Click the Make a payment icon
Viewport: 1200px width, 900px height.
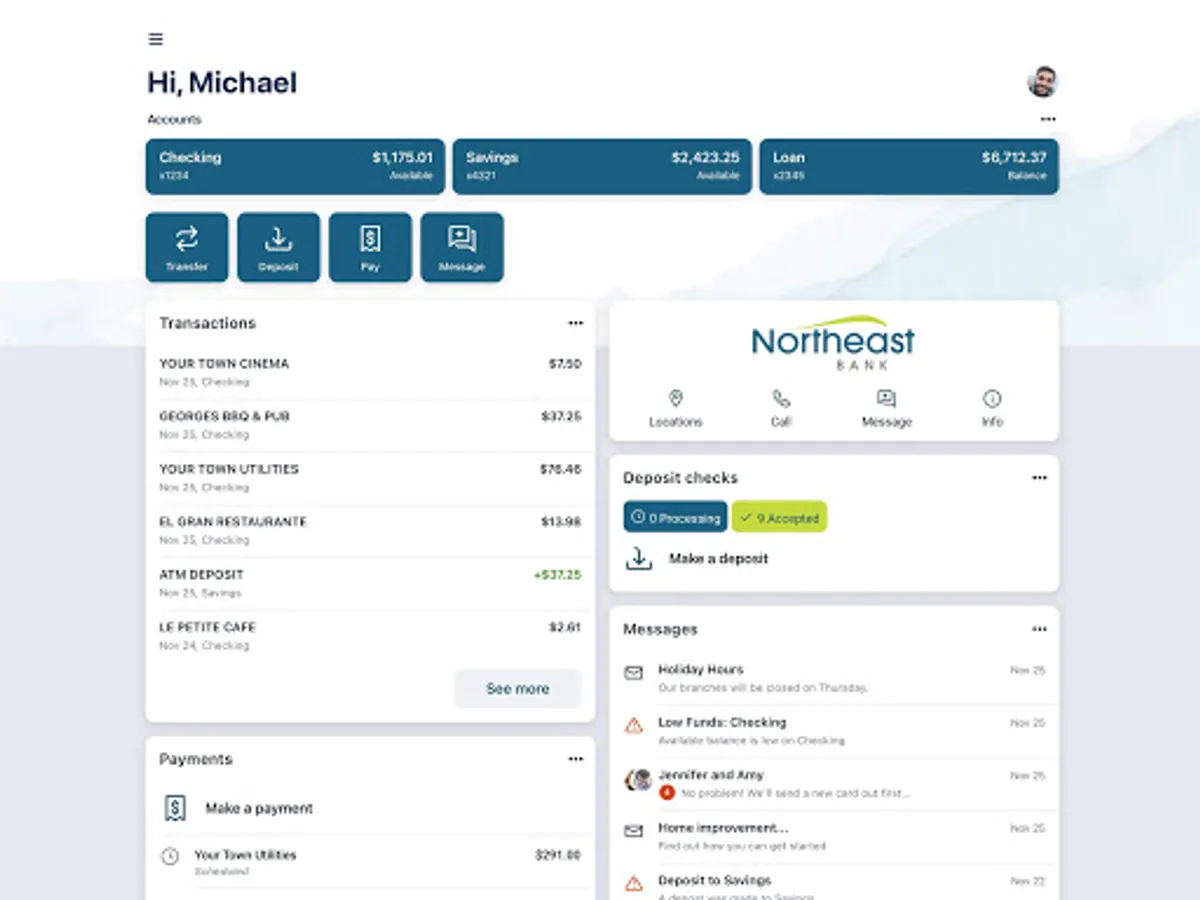[x=175, y=808]
